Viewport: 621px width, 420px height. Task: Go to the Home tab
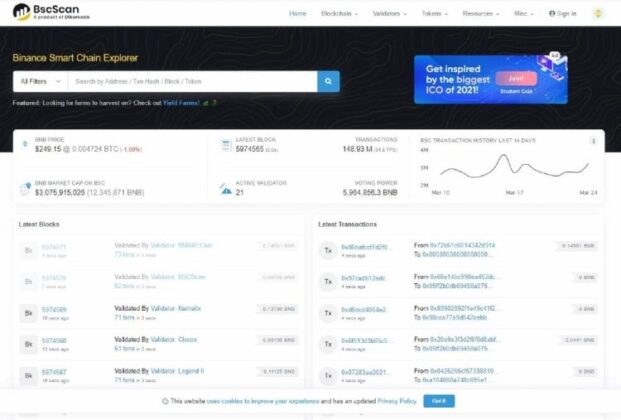[x=297, y=13]
